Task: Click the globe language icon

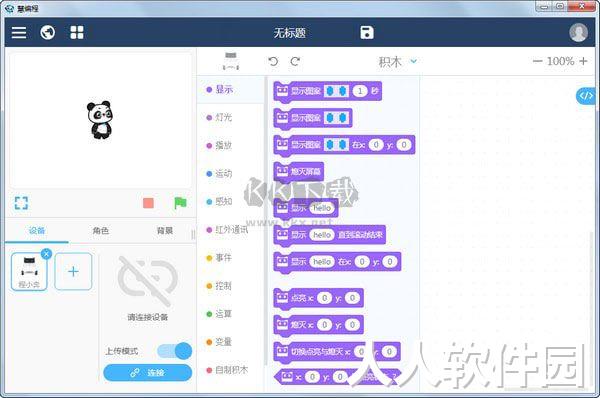Action: [x=48, y=33]
